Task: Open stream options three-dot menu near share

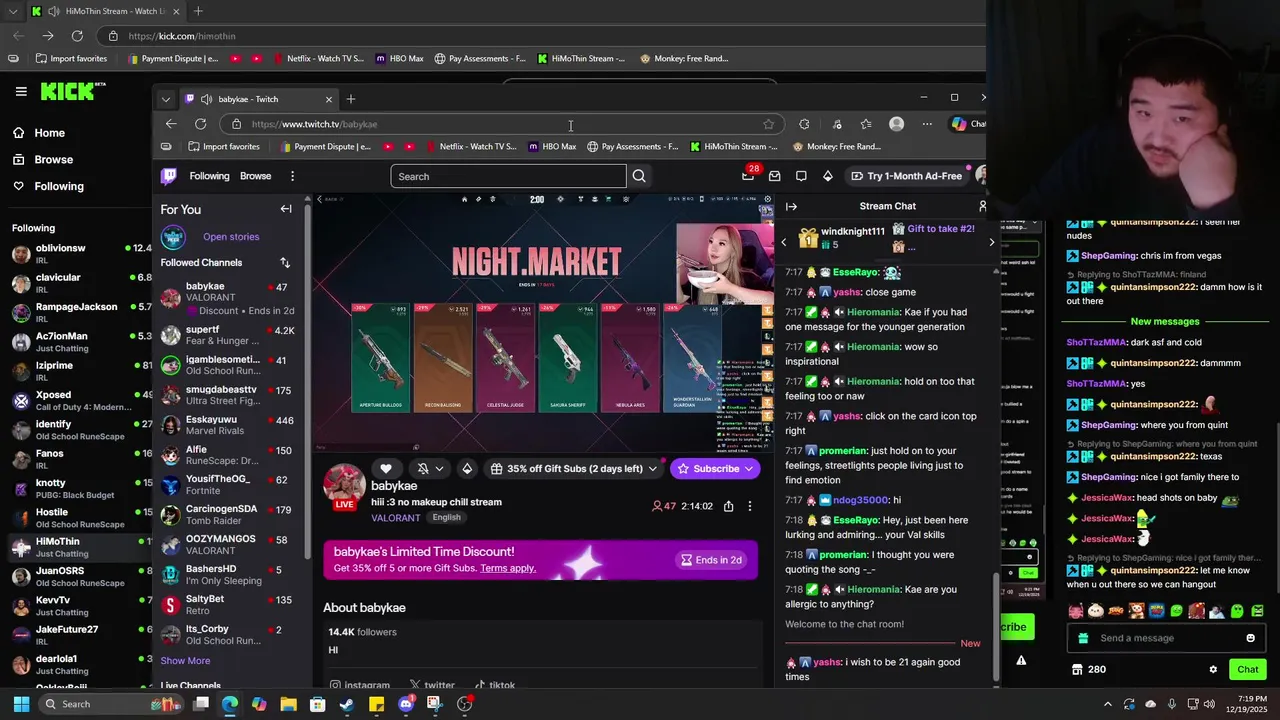Action: click(749, 506)
